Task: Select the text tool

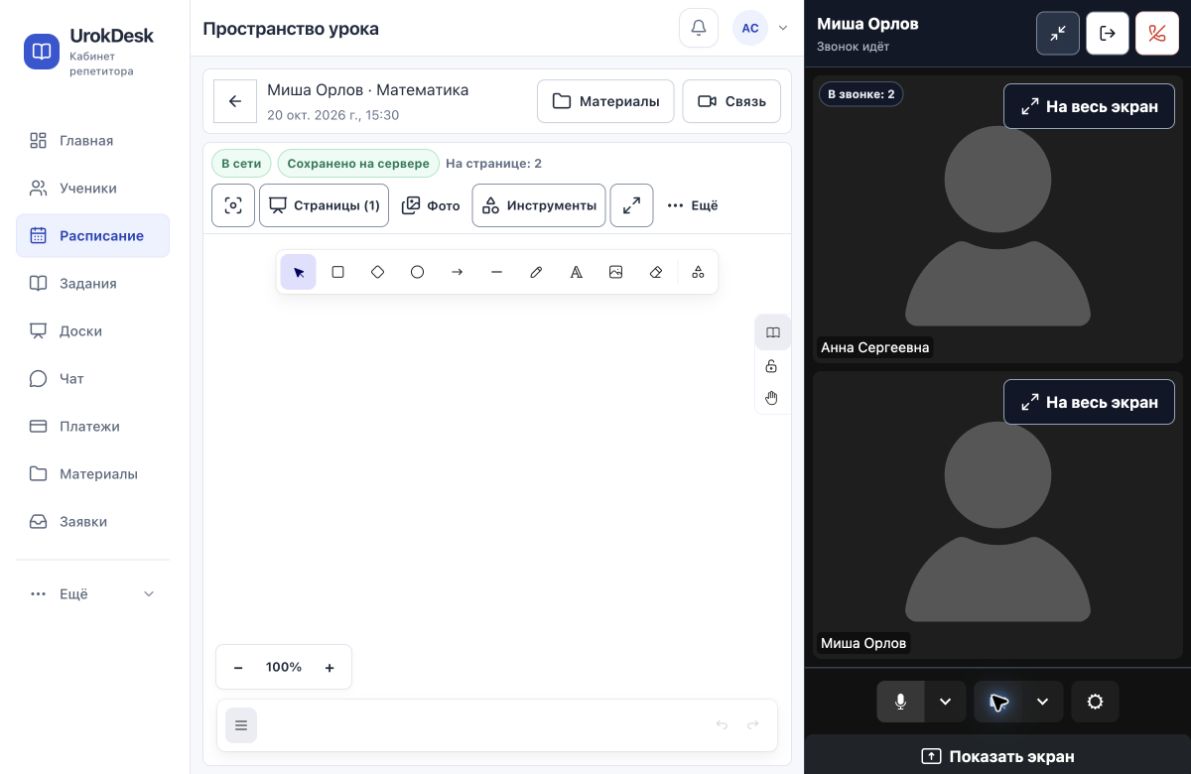Action: coord(576,272)
